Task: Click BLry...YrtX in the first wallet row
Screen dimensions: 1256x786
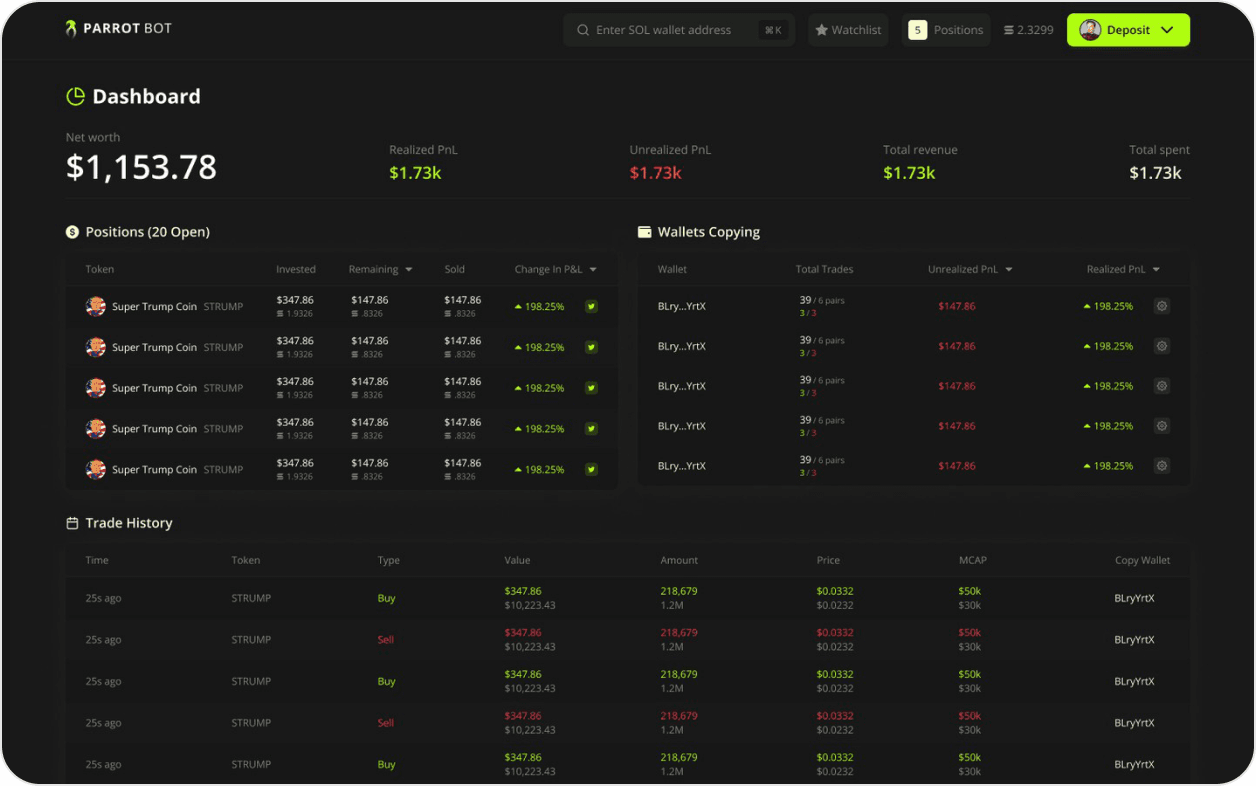Action: (682, 306)
